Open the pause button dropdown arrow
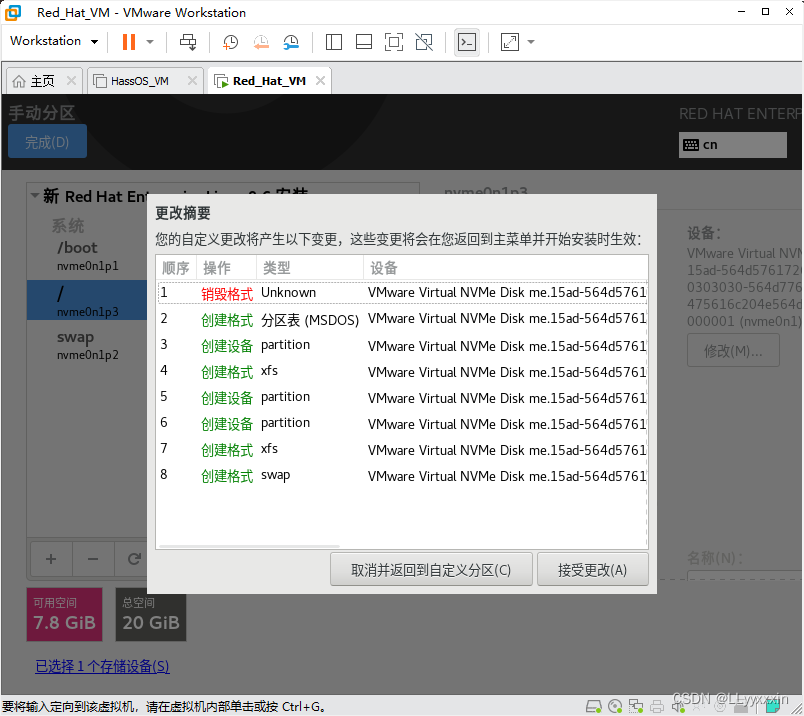Screen dimensions: 804x716 point(149,42)
